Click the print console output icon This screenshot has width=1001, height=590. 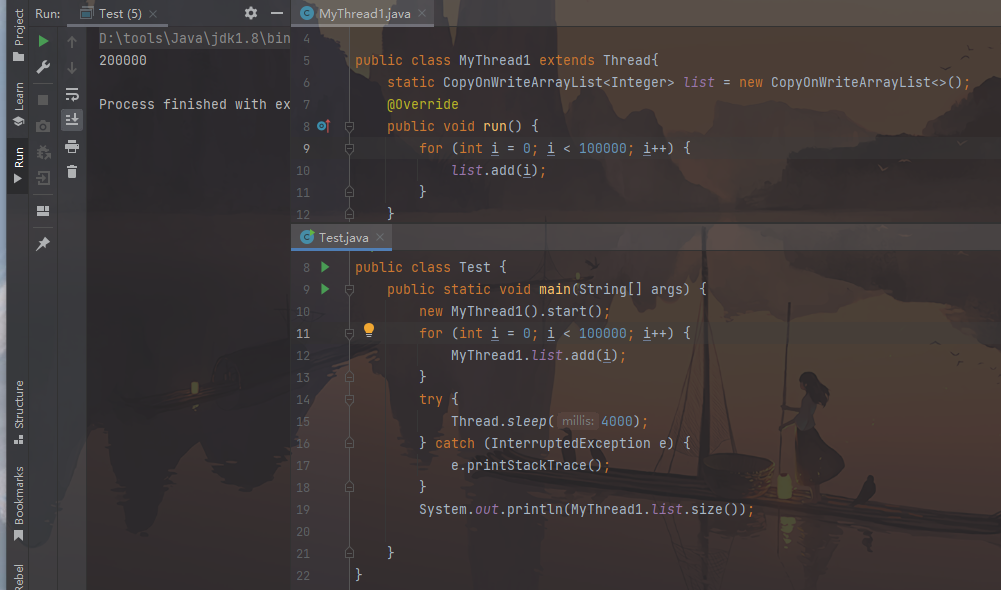(72, 146)
